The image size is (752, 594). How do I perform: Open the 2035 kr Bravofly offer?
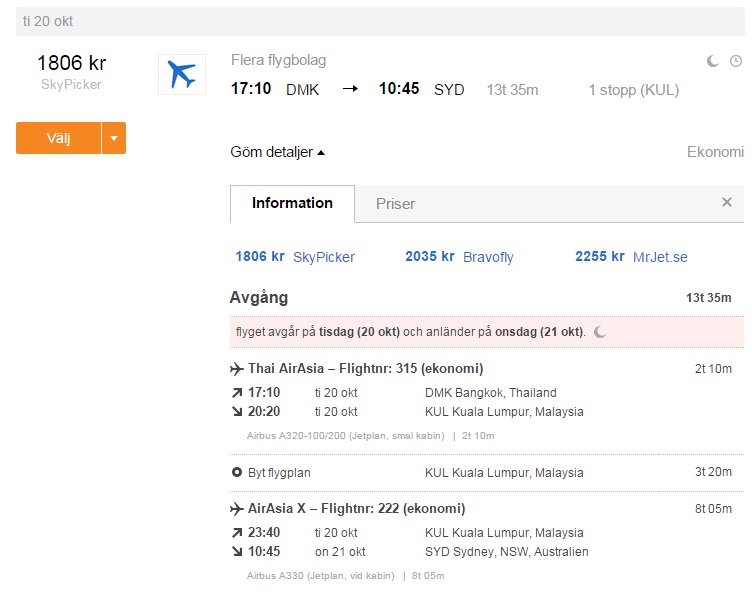[459, 257]
